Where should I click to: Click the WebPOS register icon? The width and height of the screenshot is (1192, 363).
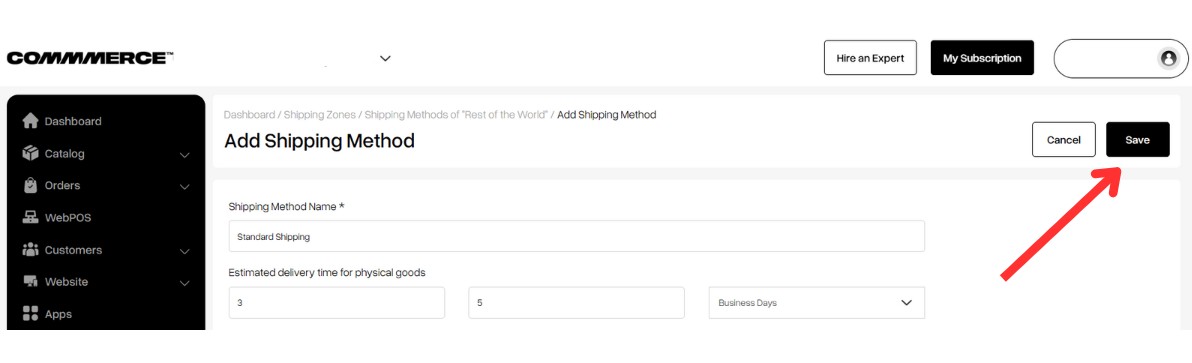point(30,218)
